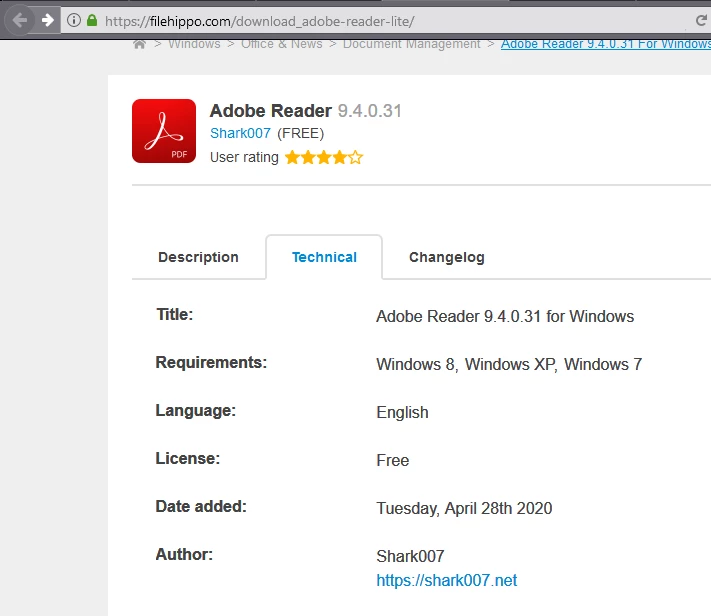Open the Shark007 developer link under title
Viewport: 711px width, 616px height.
click(x=240, y=133)
